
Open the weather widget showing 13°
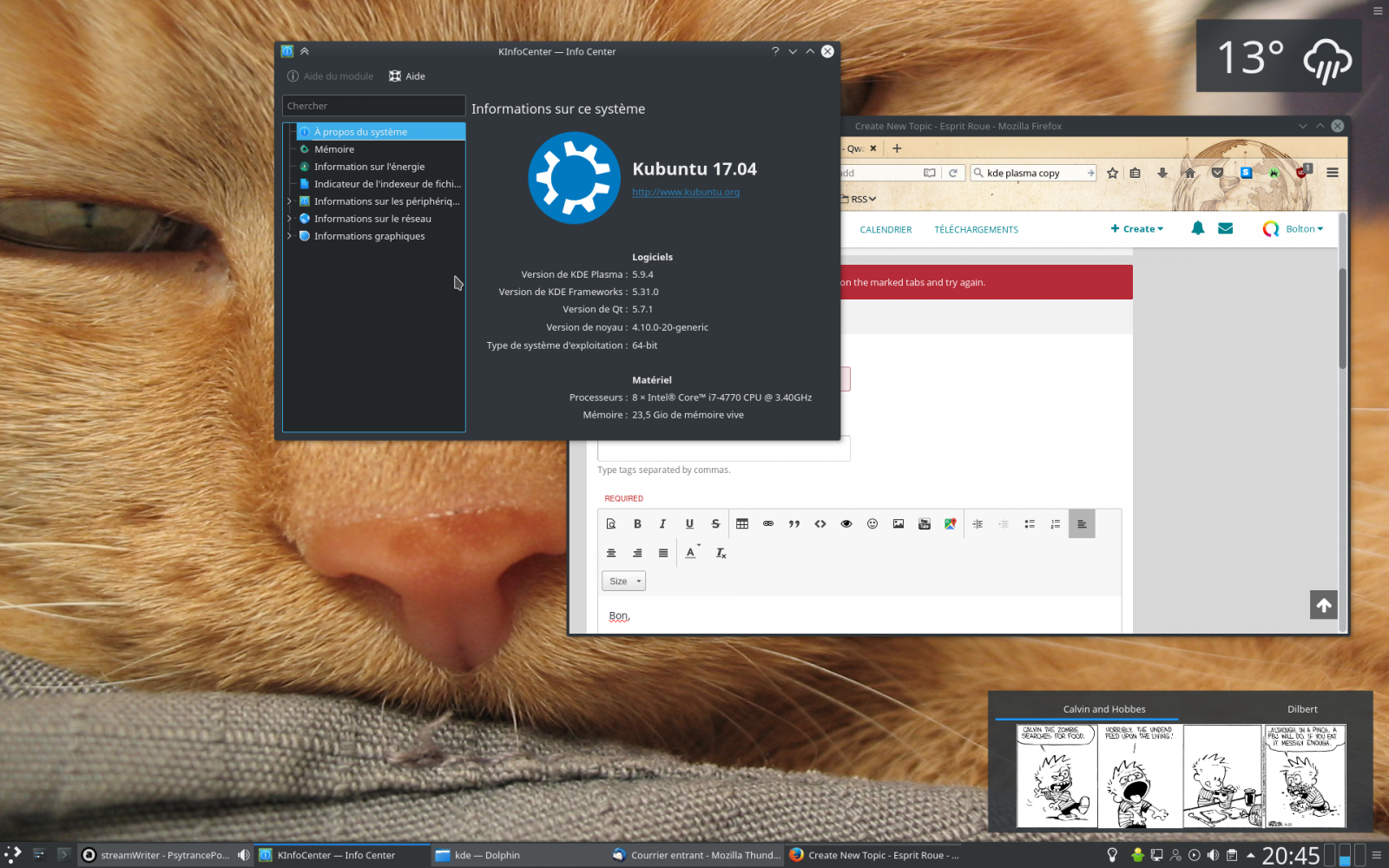(1279, 56)
